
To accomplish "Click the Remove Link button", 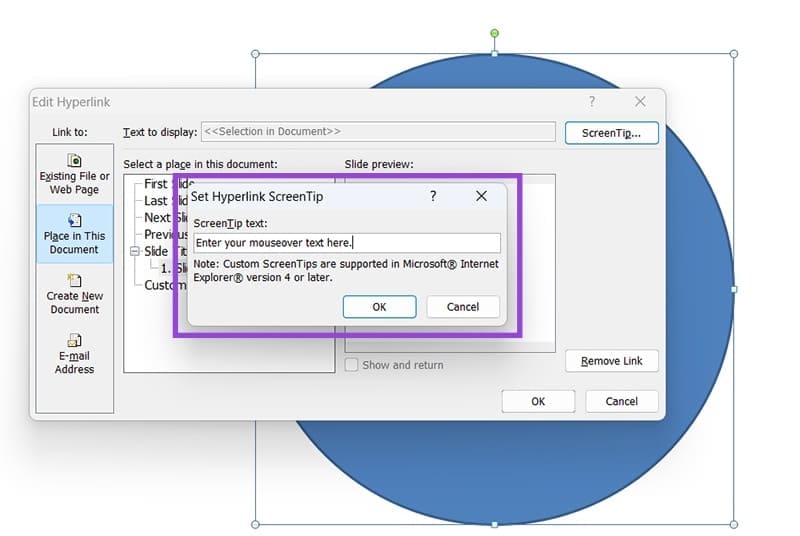I will [x=611, y=361].
